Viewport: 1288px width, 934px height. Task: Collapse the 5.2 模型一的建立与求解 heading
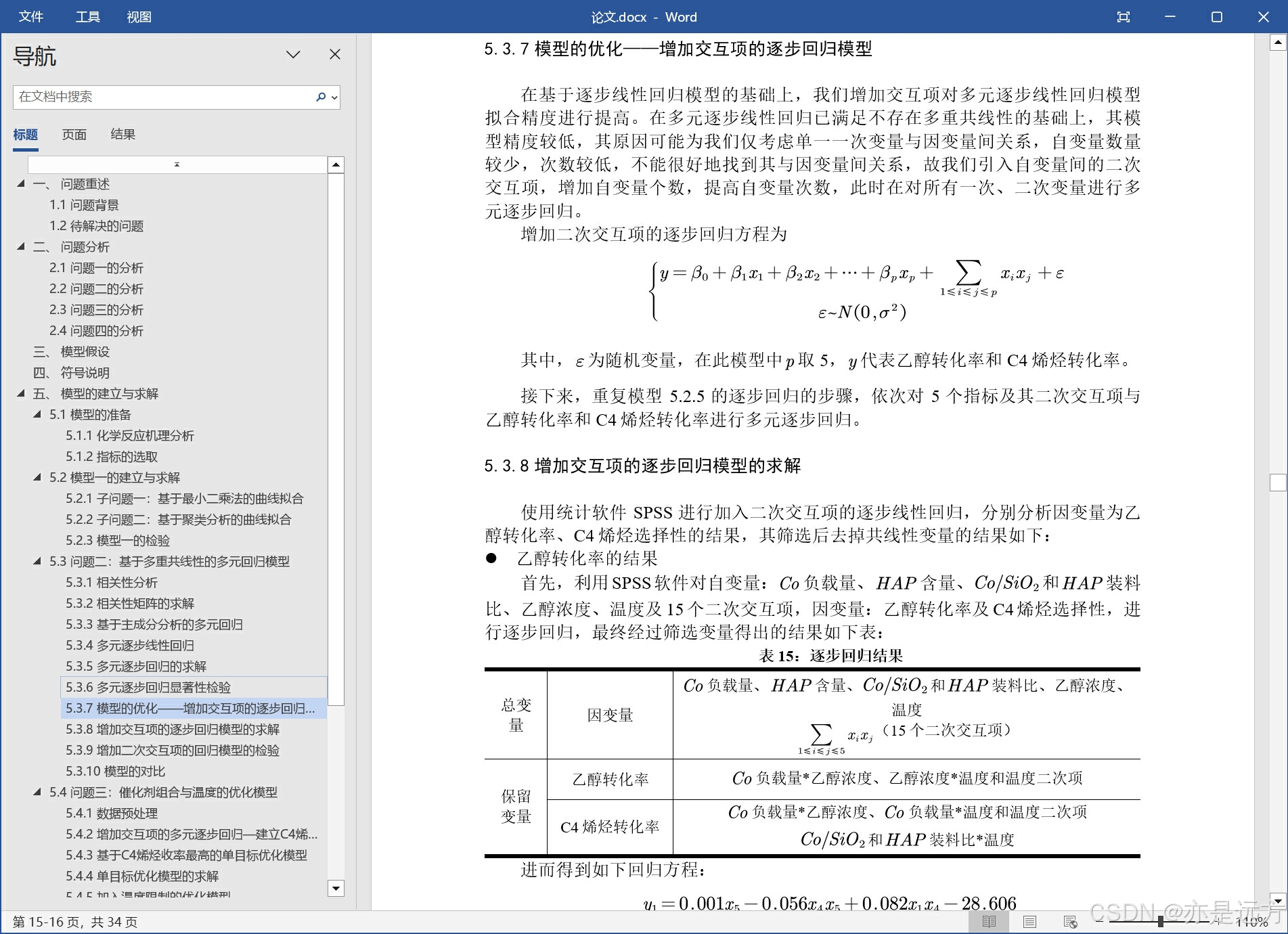[37, 477]
